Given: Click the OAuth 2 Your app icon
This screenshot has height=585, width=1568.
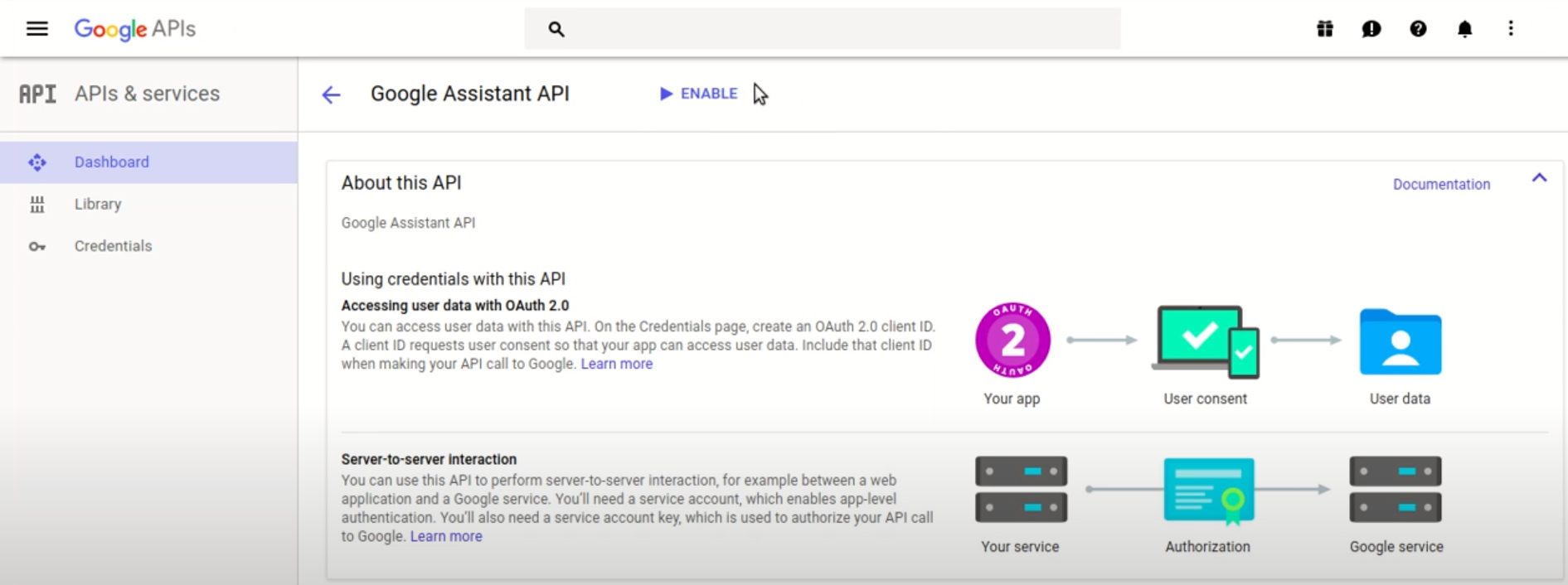Looking at the screenshot, I should (1012, 341).
